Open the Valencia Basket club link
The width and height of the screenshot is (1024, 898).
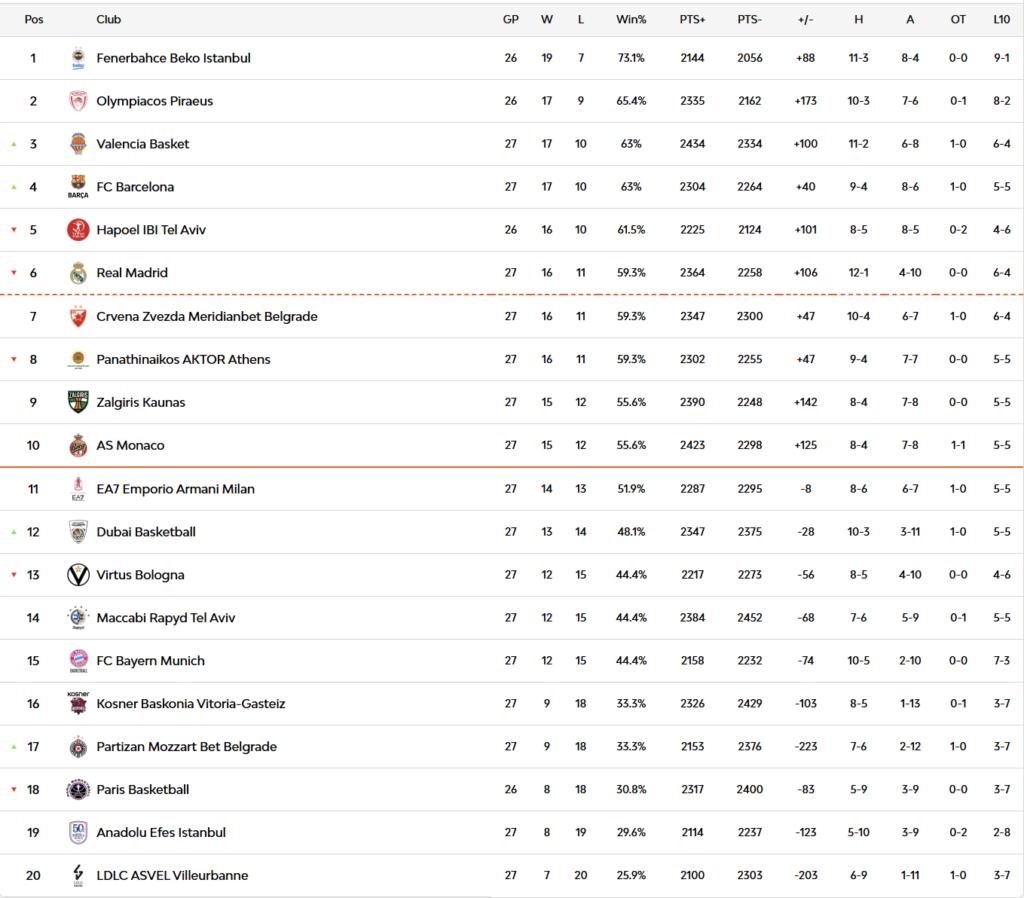tap(142, 144)
